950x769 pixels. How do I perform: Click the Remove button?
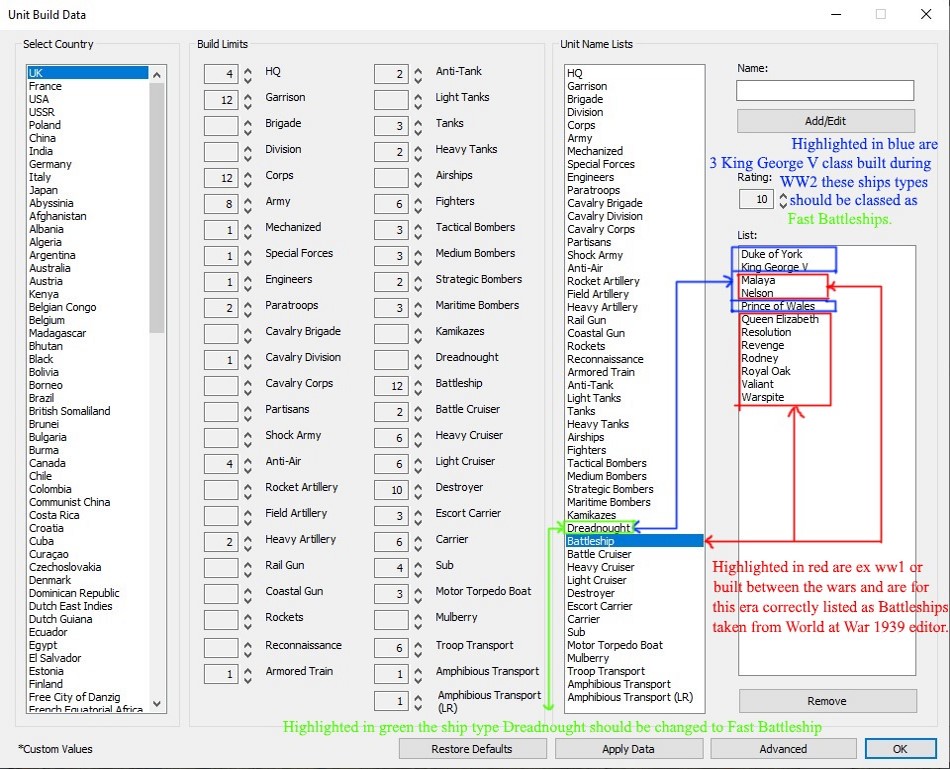827,701
